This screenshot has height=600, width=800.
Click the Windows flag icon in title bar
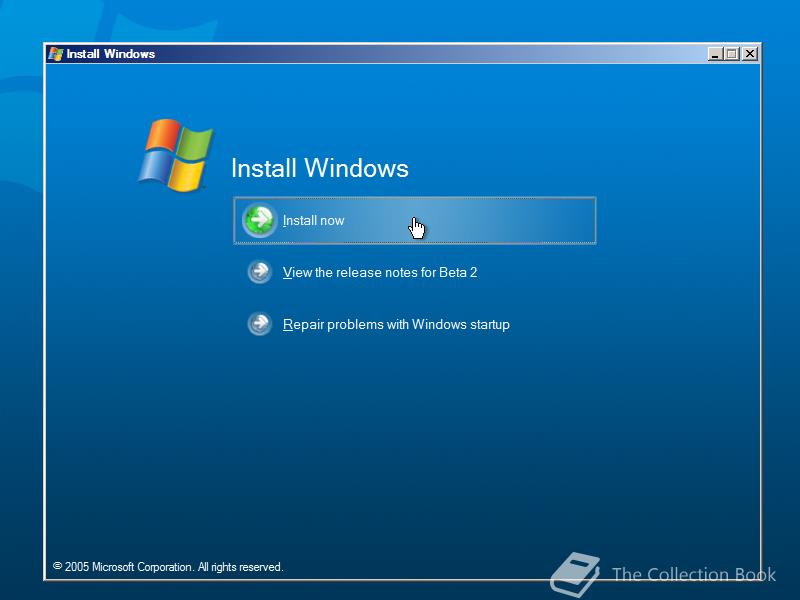[55, 54]
